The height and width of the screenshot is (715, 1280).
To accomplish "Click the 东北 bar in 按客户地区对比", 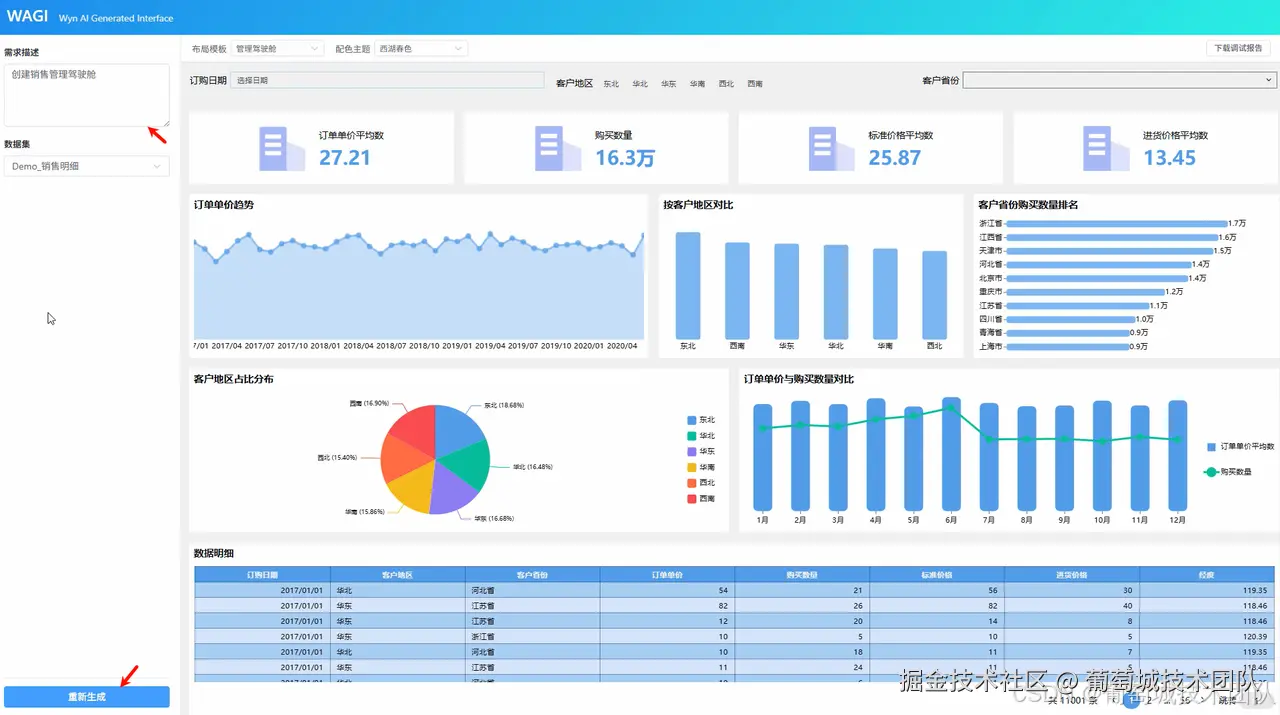I will pyautogui.click(x=688, y=286).
